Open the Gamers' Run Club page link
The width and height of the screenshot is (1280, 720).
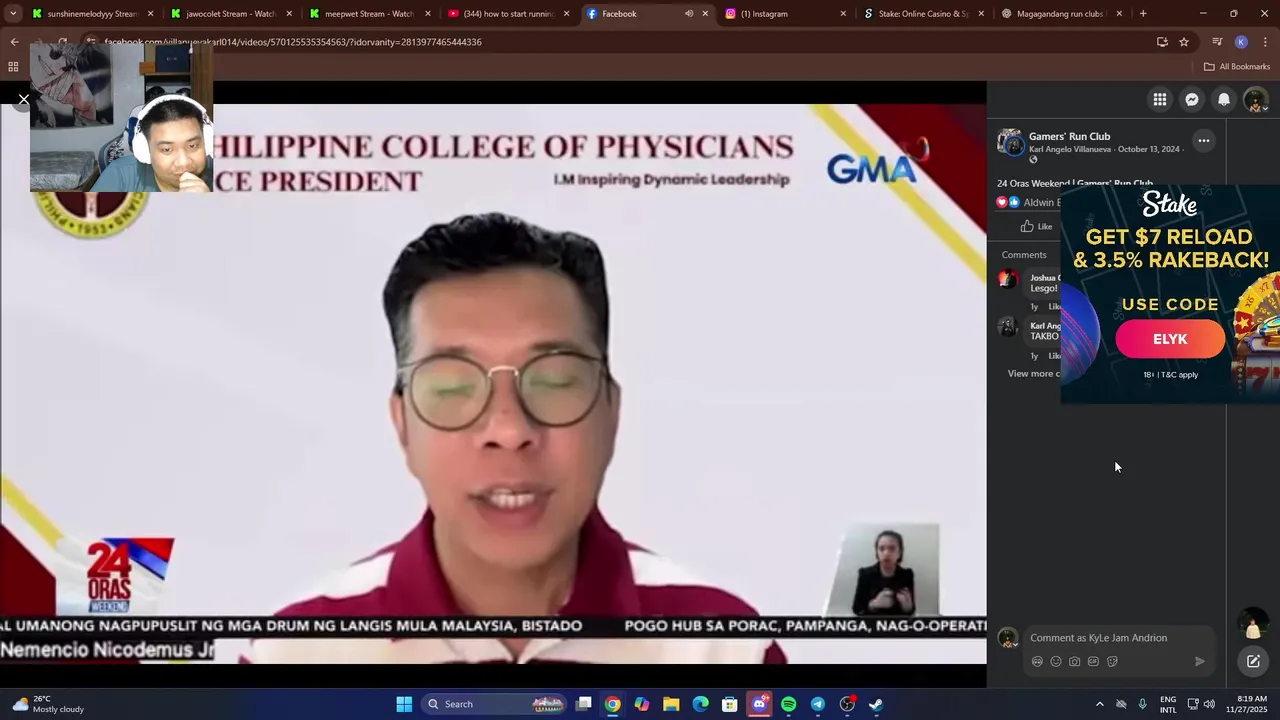pos(1069,136)
